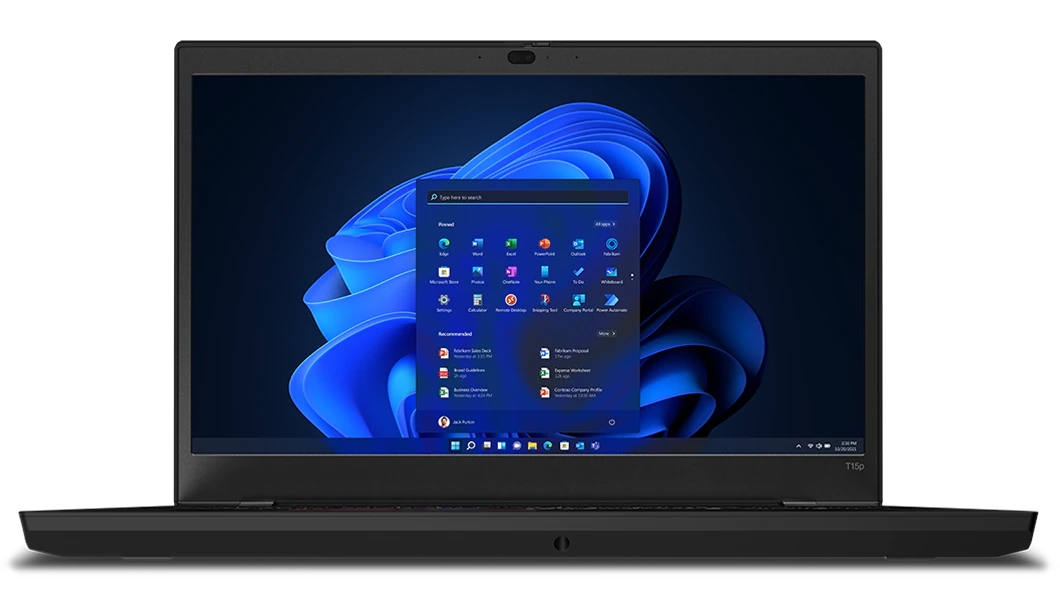Expand More recommended files

point(606,333)
